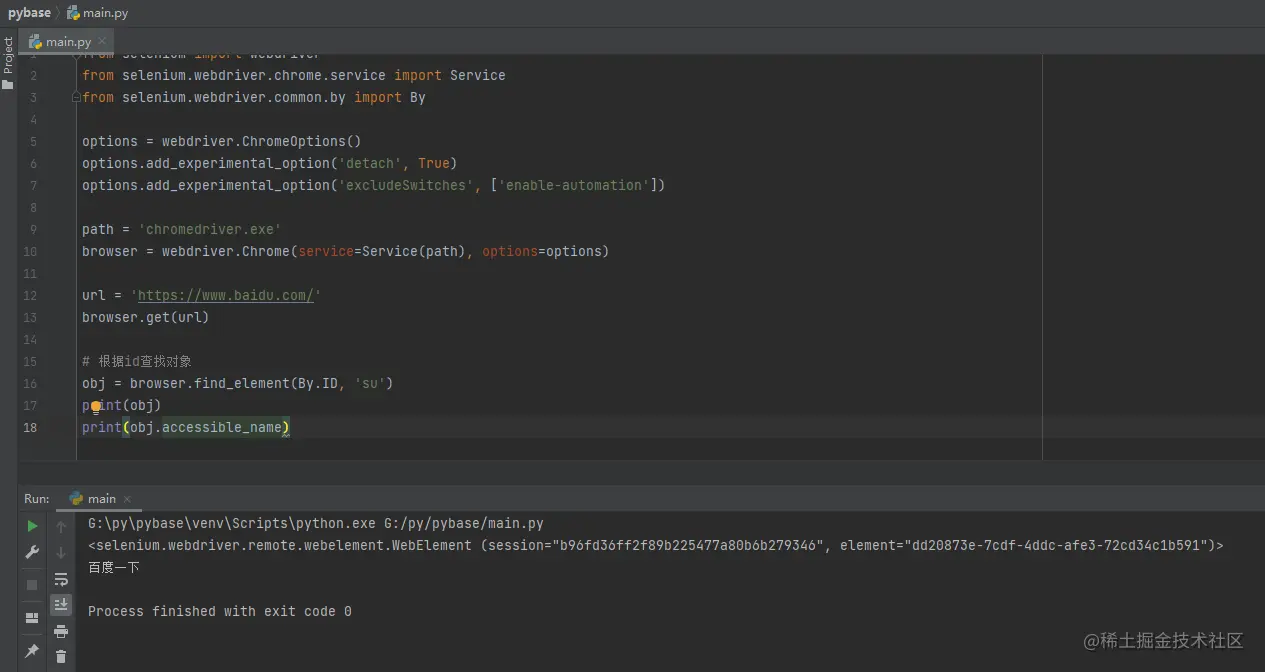Click 'detach' string on line 6

[370, 164]
